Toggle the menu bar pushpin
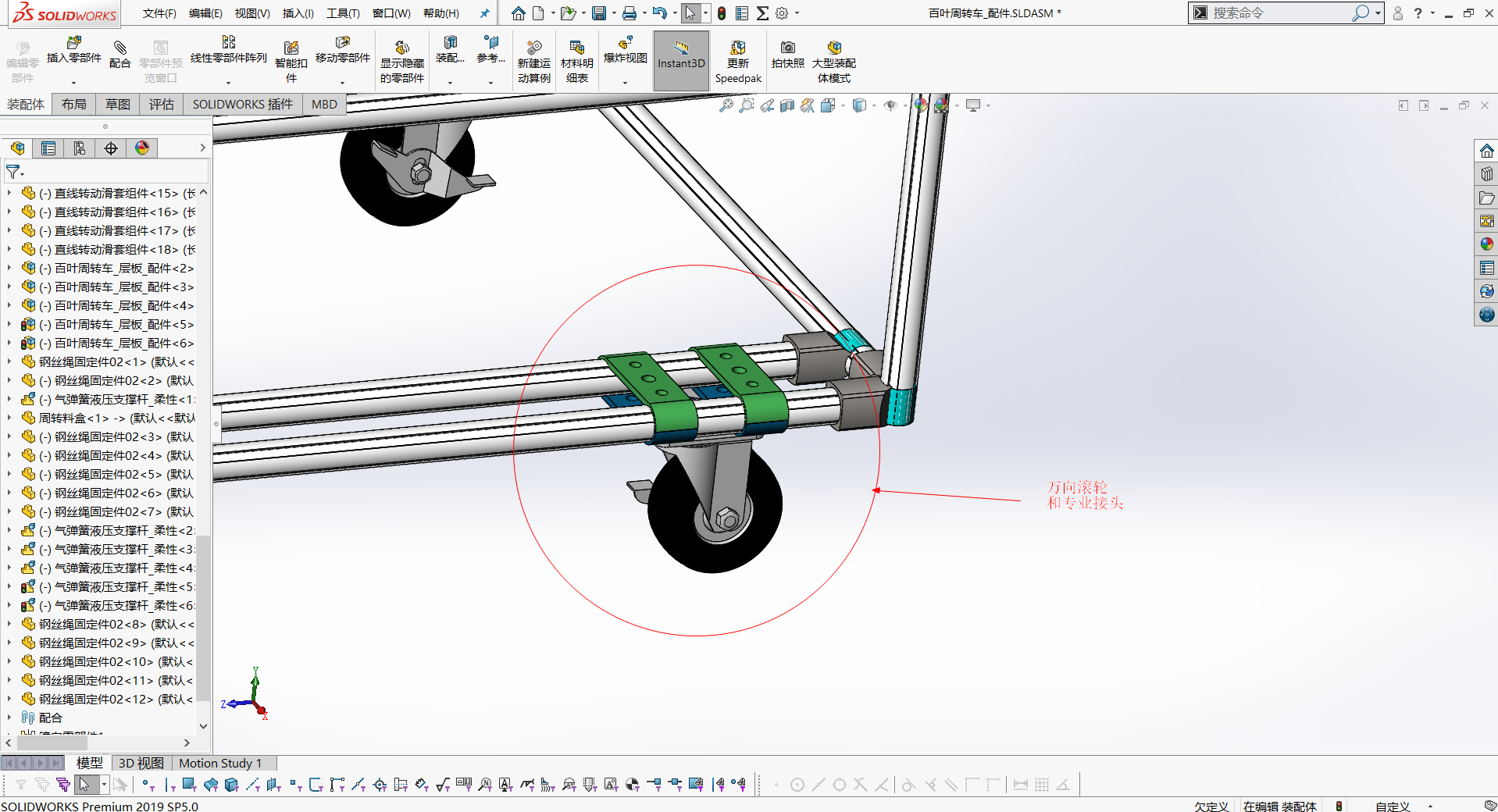The width and height of the screenshot is (1498, 812). pos(484,13)
